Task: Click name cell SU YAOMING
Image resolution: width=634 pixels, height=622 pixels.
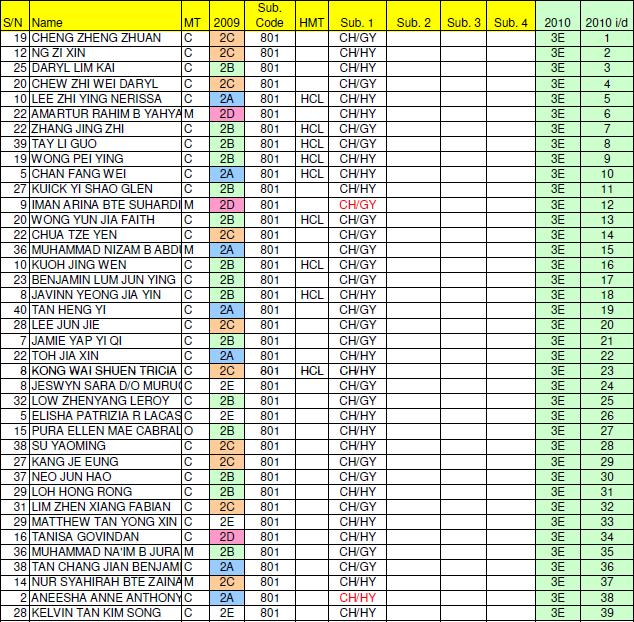Action: pos(105,446)
